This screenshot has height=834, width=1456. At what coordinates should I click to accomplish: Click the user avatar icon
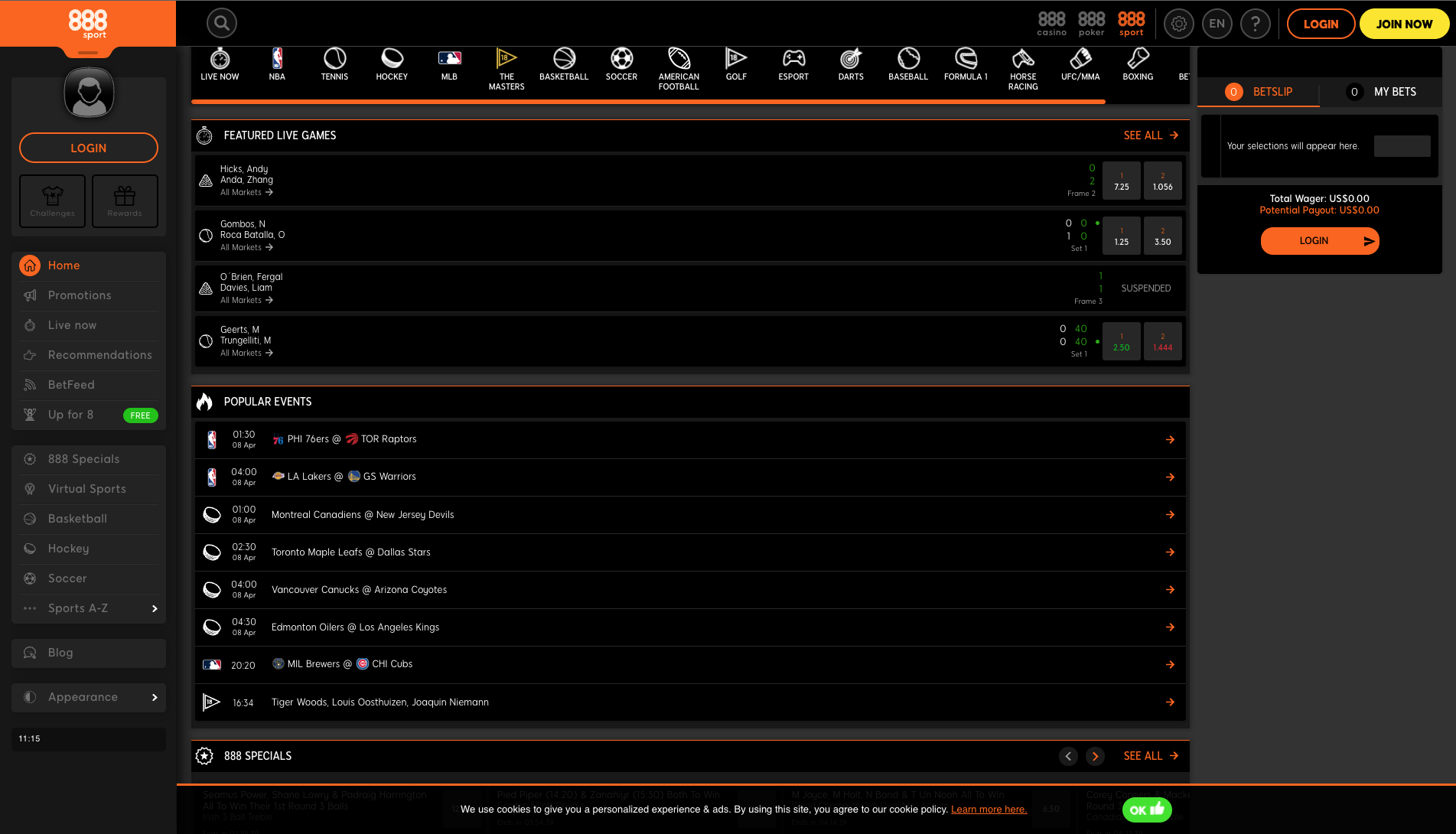coord(89,93)
